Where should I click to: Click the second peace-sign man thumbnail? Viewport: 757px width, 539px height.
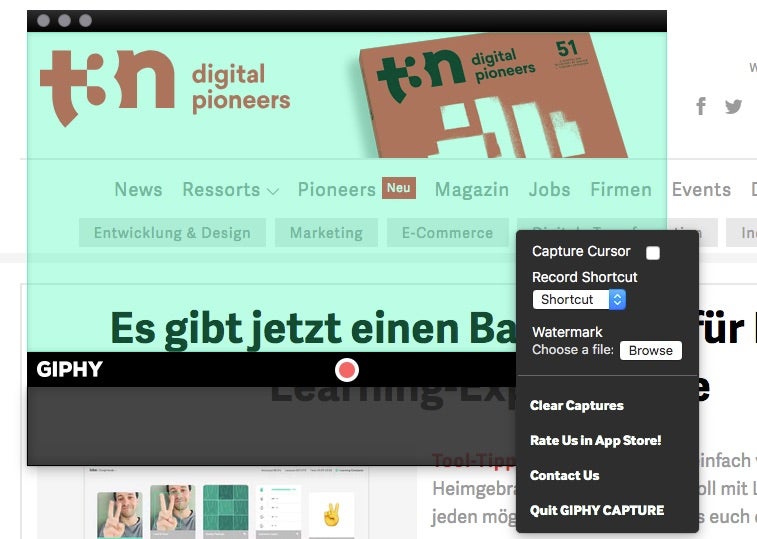click(x=173, y=512)
